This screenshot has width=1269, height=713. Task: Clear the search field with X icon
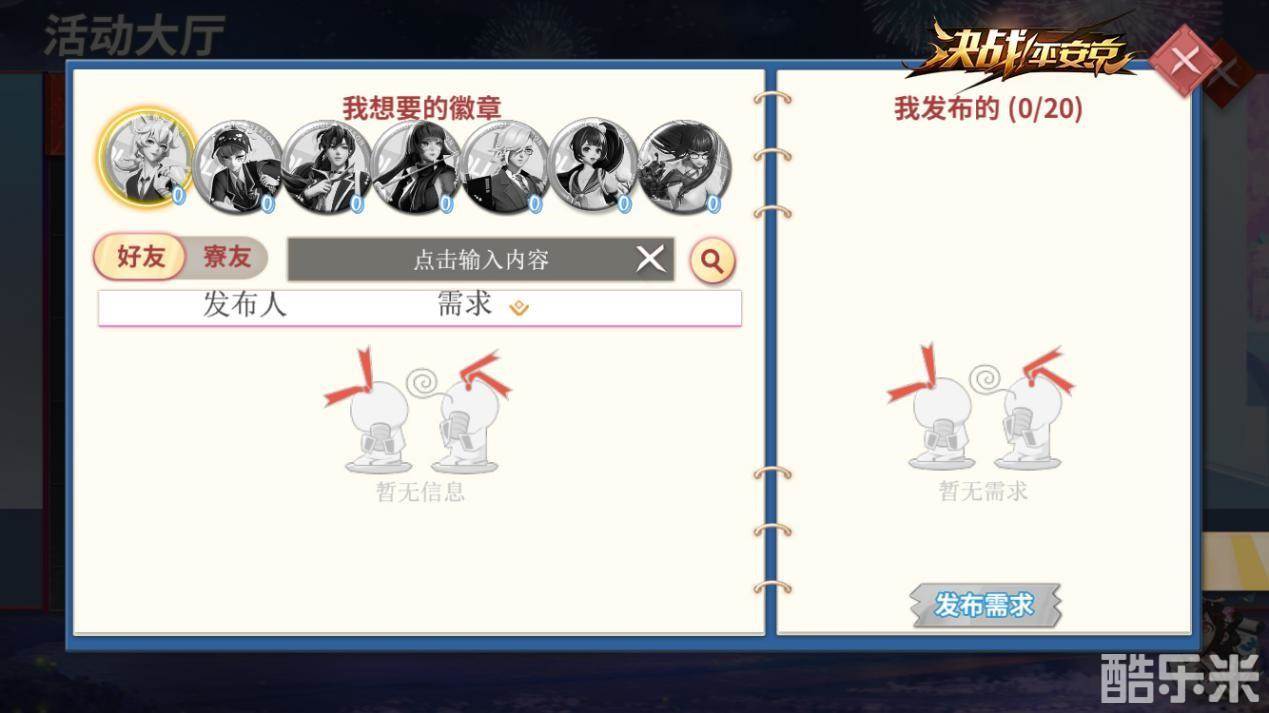(x=651, y=259)
